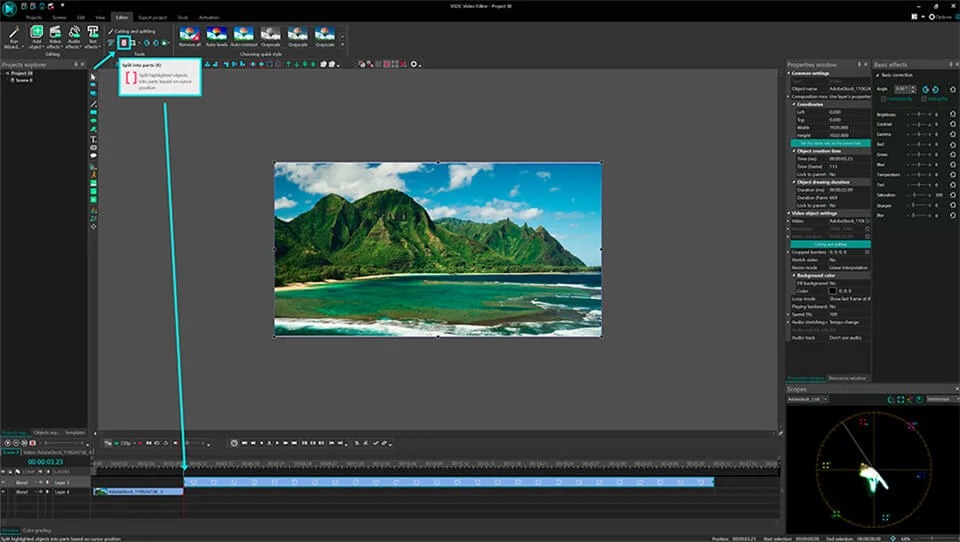Click the VSDC application logo button
This screenshot has height=542, width=960.
pyautogui.click(x=9, y=9)
